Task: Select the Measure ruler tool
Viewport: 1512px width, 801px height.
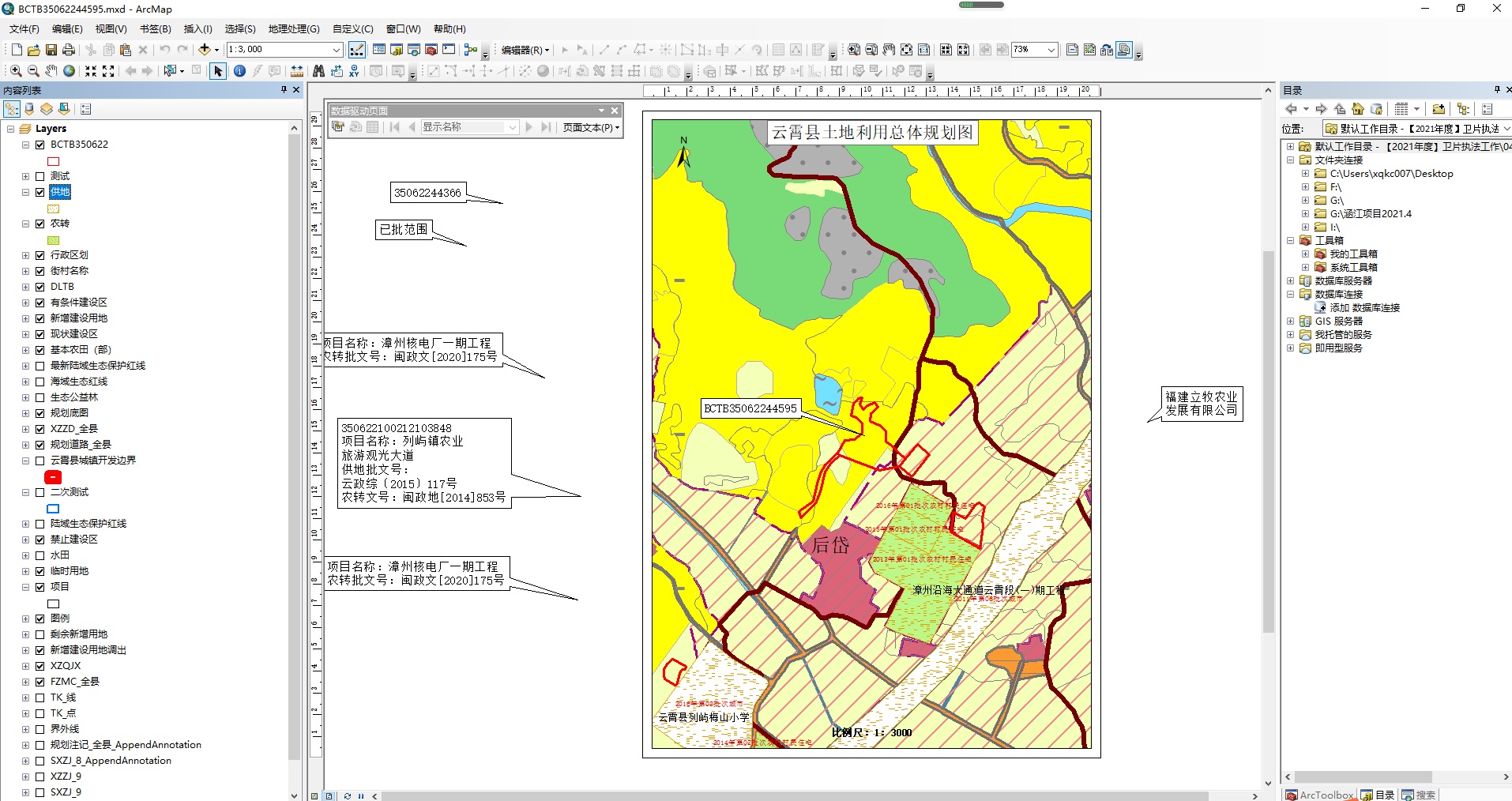Action: tap(297, 71)
